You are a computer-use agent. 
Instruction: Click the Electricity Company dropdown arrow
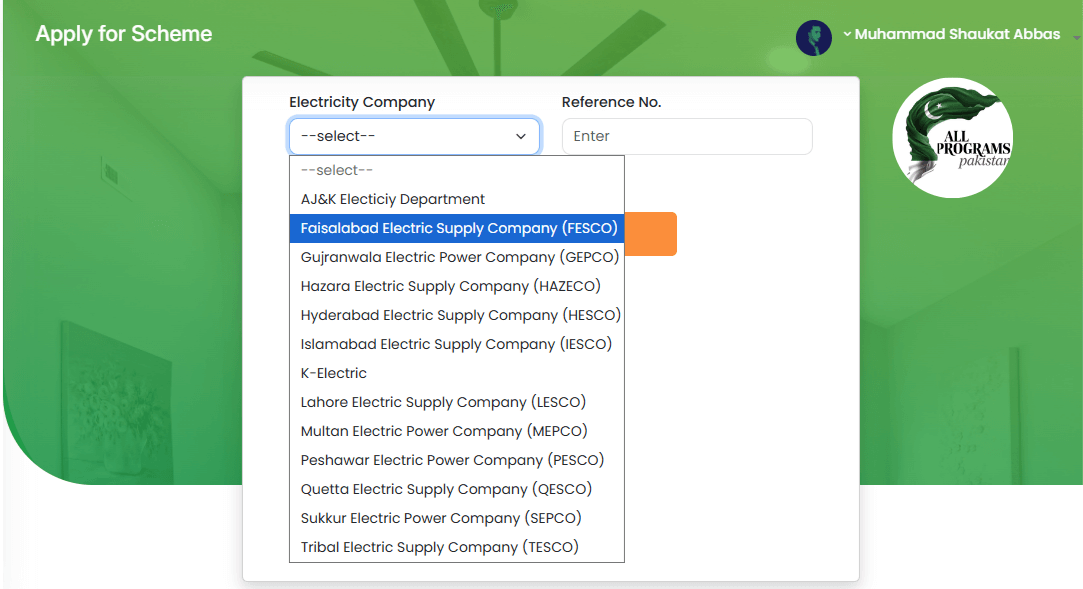[520, 137]
